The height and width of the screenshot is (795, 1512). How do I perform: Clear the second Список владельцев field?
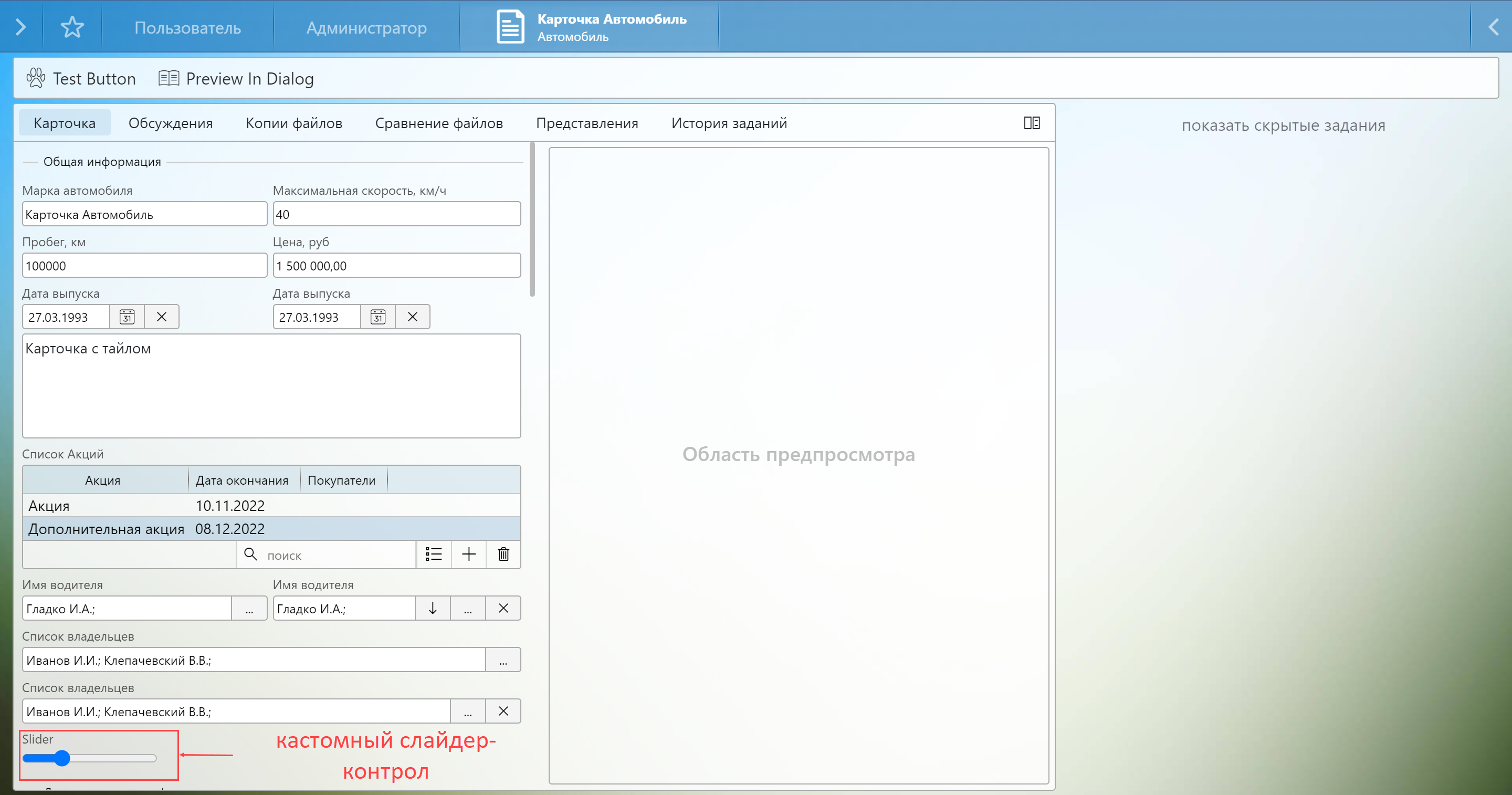tap(503, 711)
